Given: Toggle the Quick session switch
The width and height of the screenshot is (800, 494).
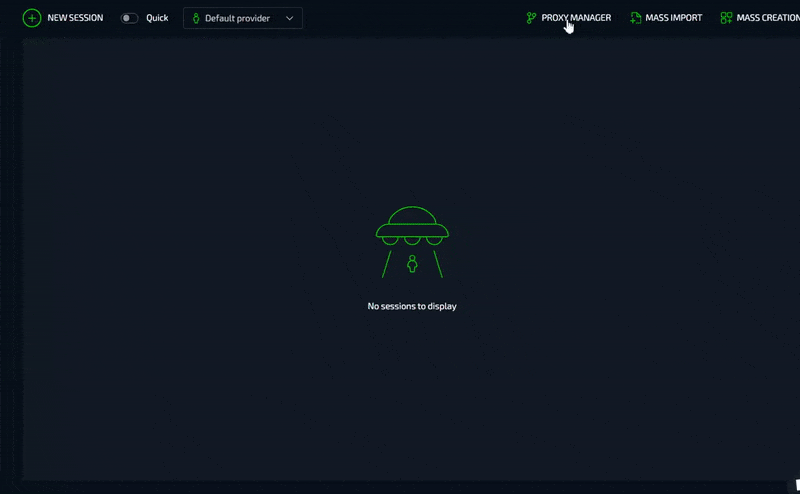Looking at the screenshot, I should click(130, 18).
